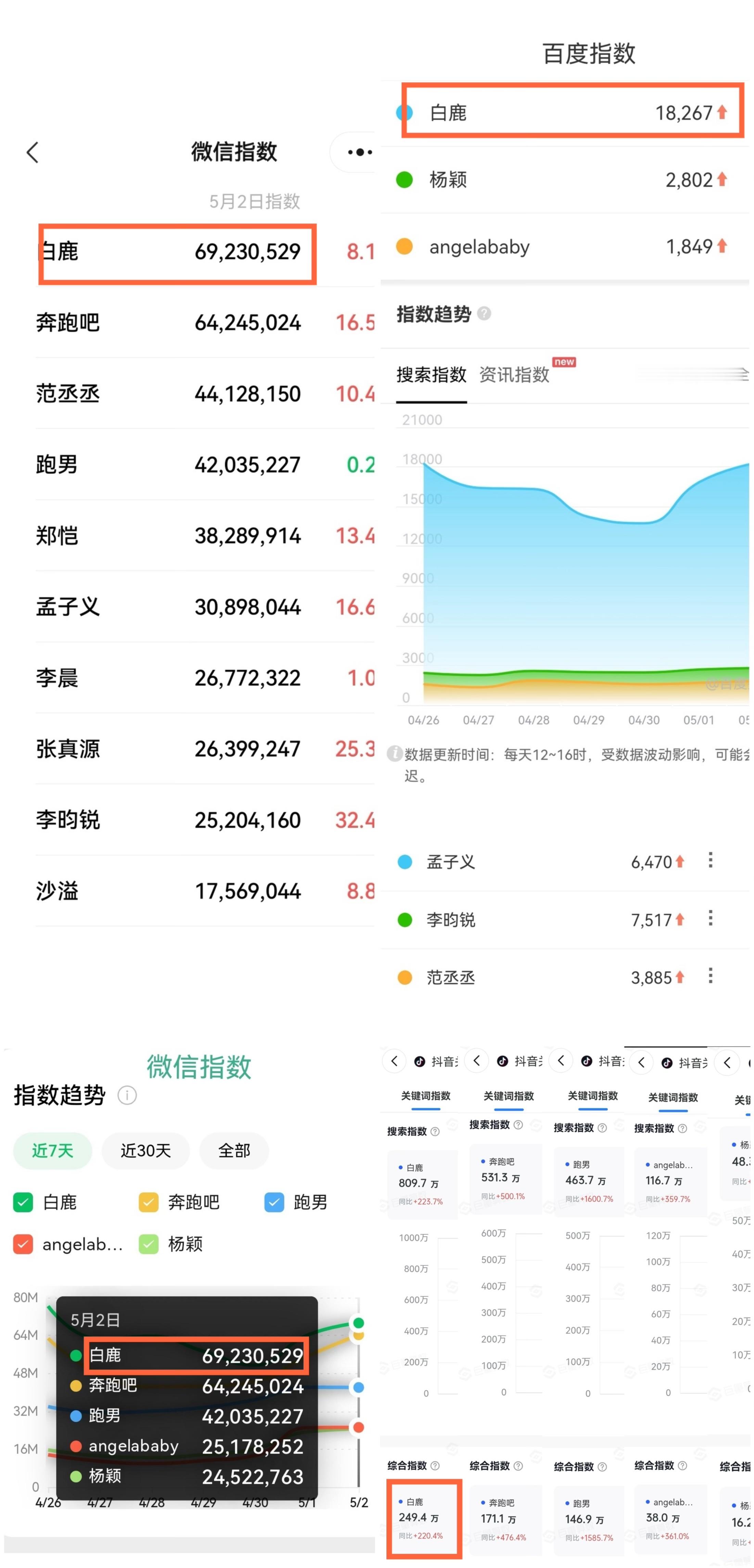Open help icon beside 综合指数 above angelab 38.0万

pyautogui.click(x=683, y=1466)
